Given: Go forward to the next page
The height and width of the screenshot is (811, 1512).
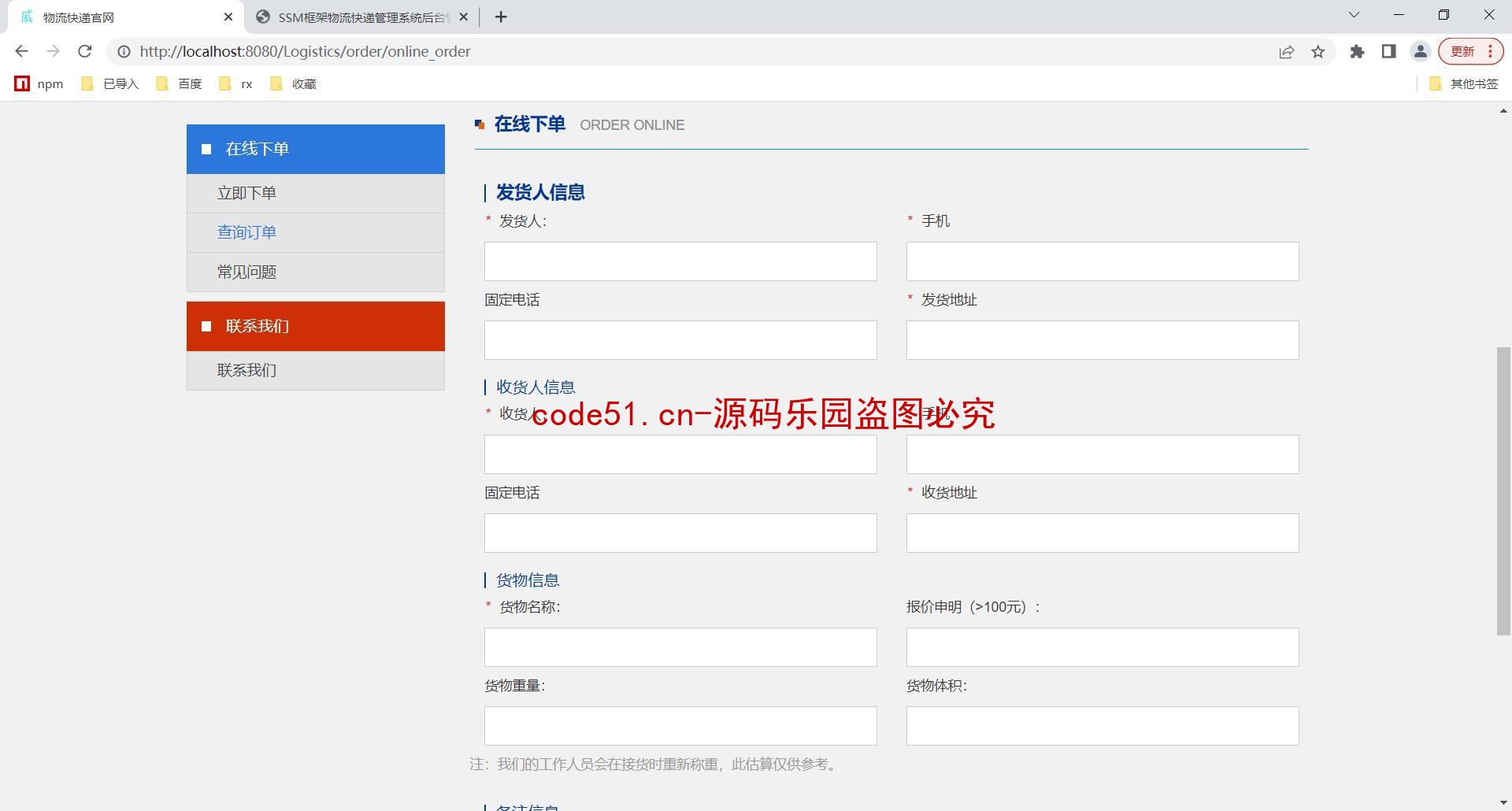Looking at the screenshot, I should point(53,51).
